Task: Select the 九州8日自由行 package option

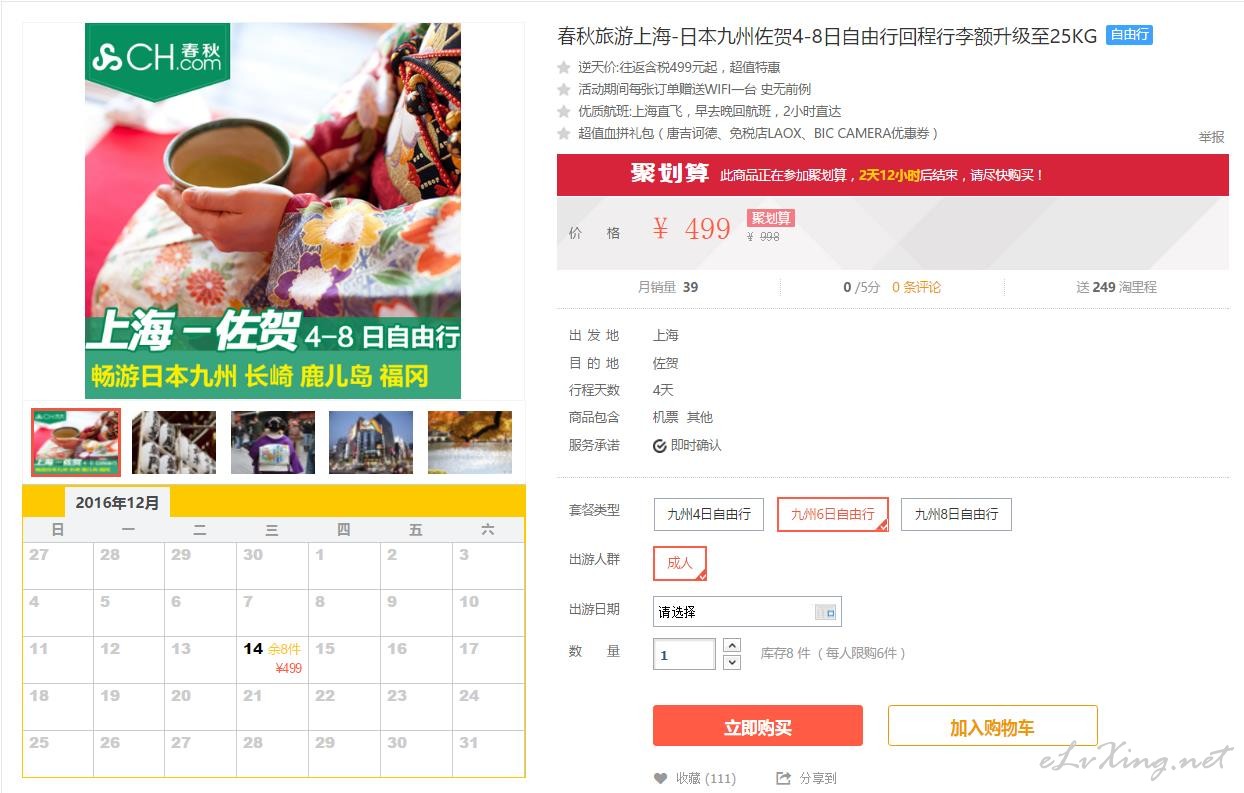Action: point(956,514)
